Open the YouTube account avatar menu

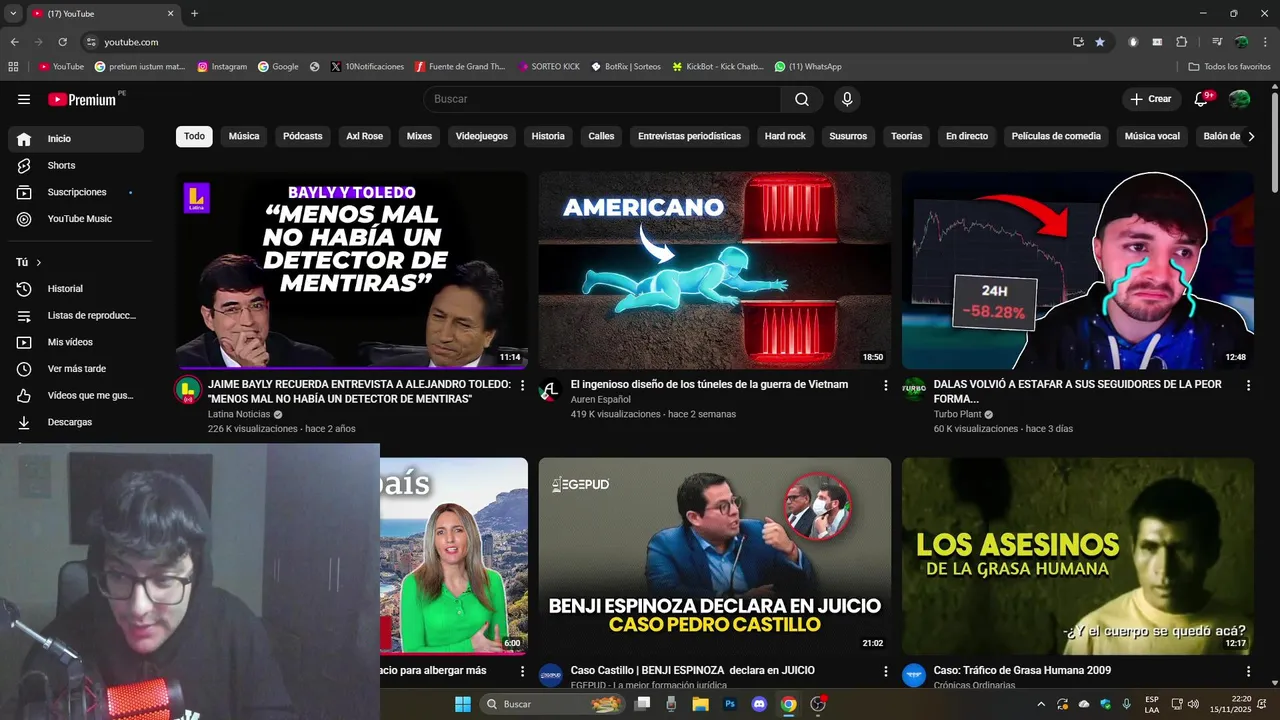[1239, 99]
